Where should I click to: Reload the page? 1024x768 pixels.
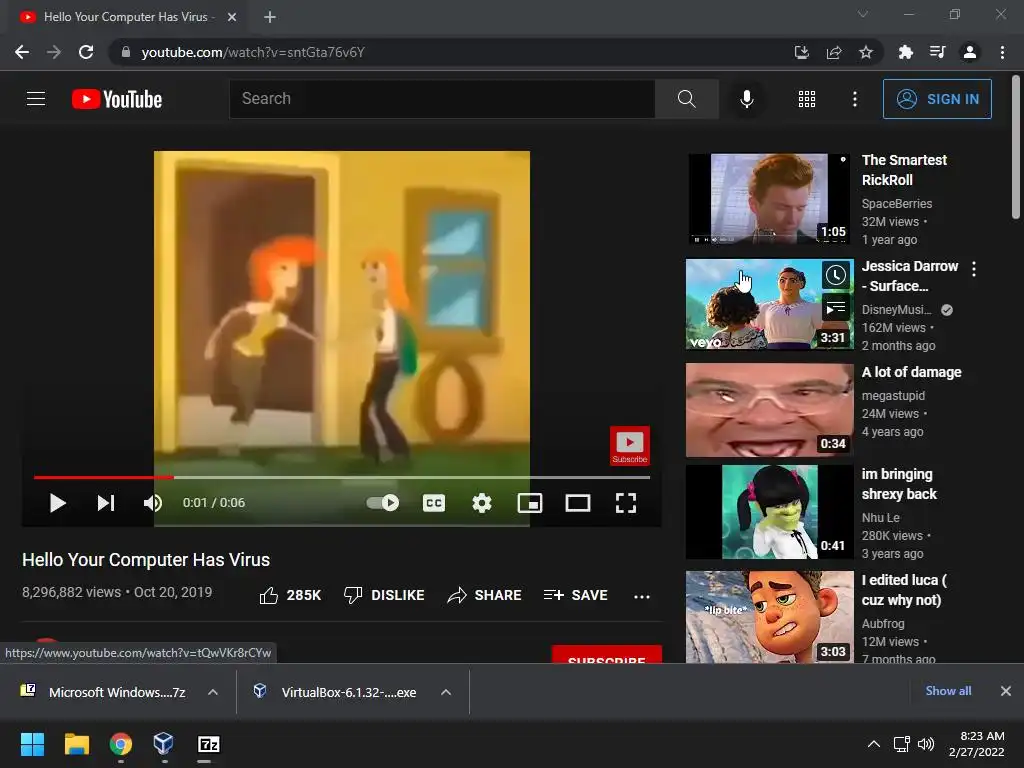click(86, 52)
